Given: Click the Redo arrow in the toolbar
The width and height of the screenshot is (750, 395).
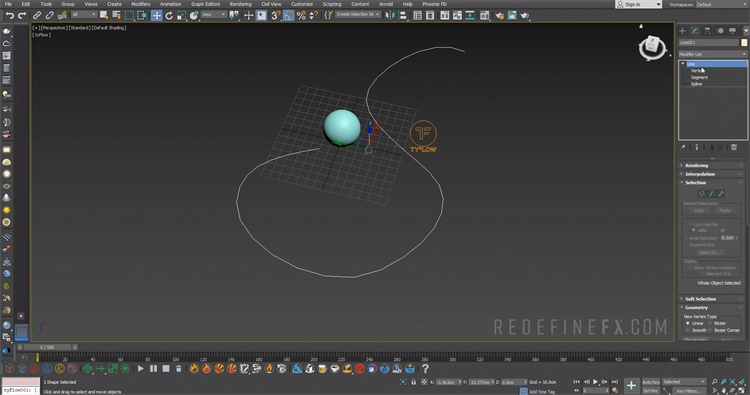Looking at the screenshot, I should pos(22,16).
